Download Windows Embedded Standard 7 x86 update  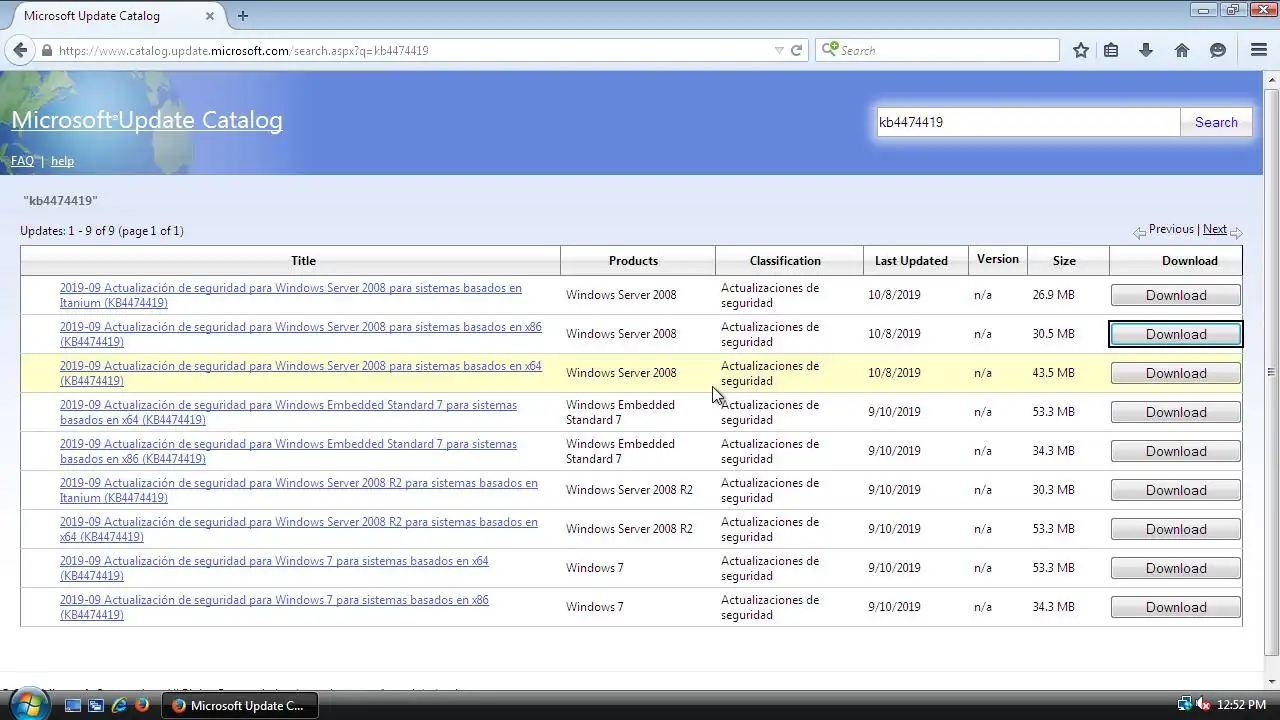(1176, 451)
